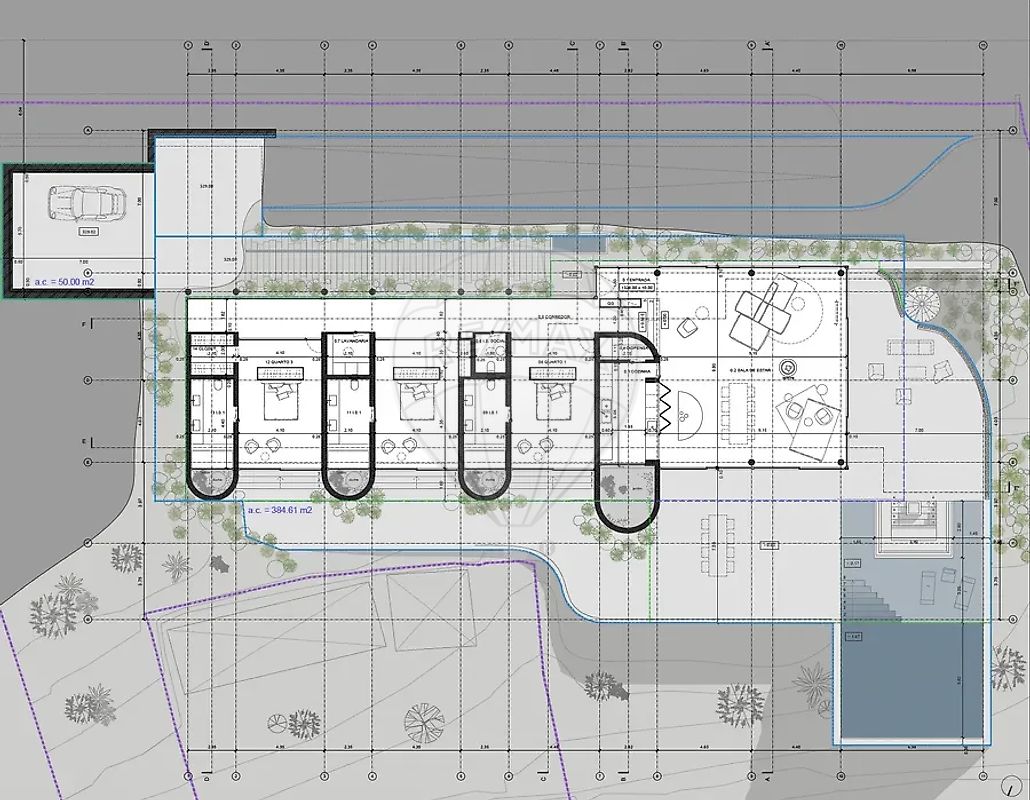This screenshot has width=1030, height=800.
Task: Click the Cozinha room label
Action: pyautogui.click(x=636, y=371)
